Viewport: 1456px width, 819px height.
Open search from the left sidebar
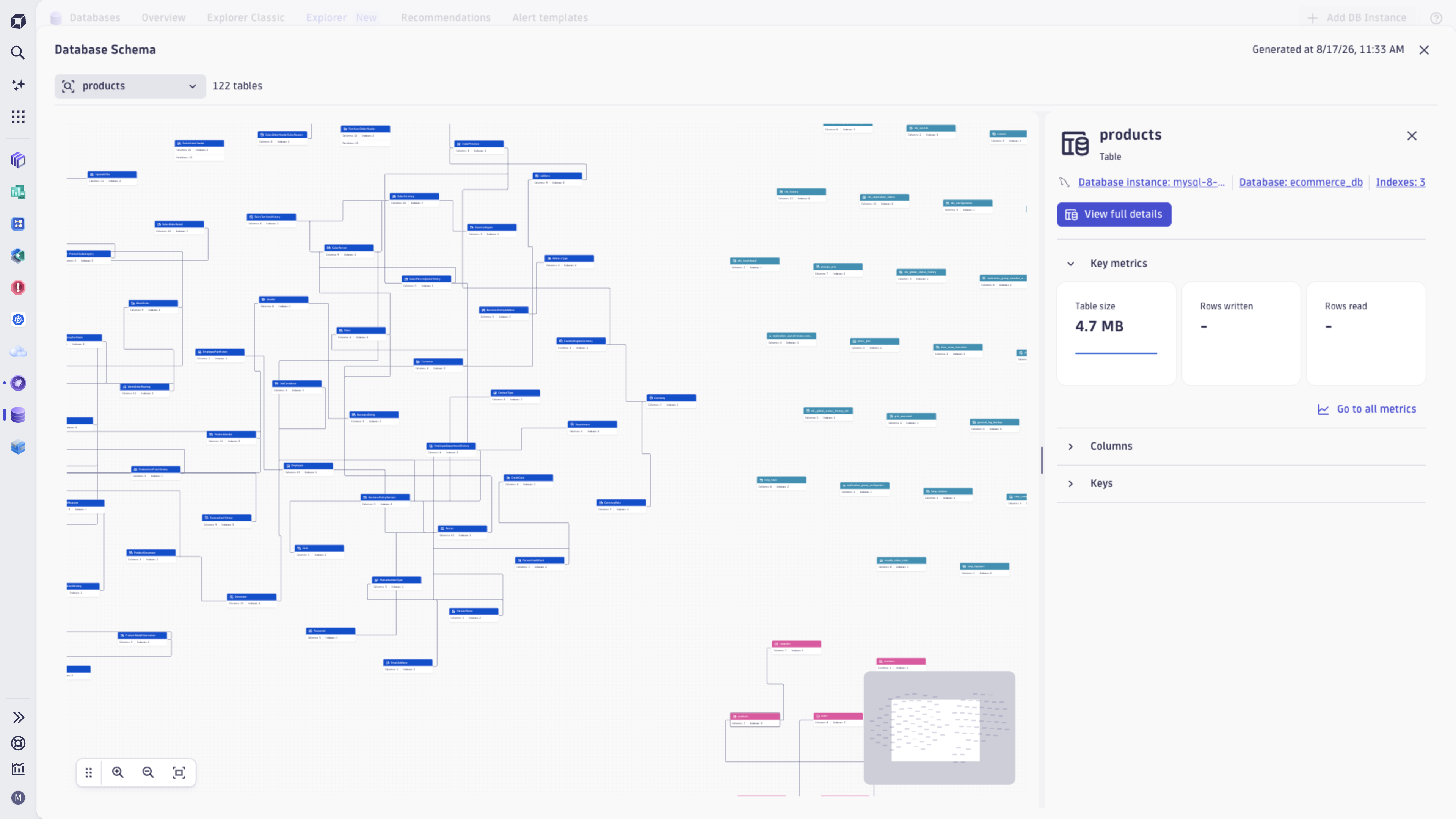[18, 53]
